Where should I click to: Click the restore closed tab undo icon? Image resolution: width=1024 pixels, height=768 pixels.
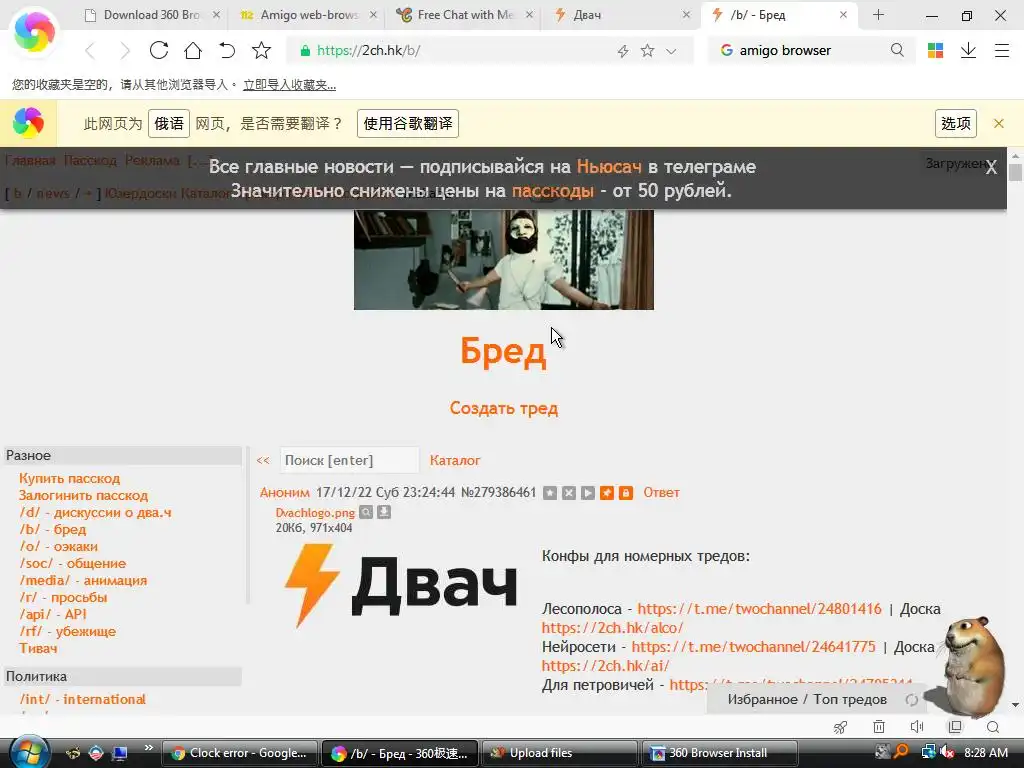[227, 50]
